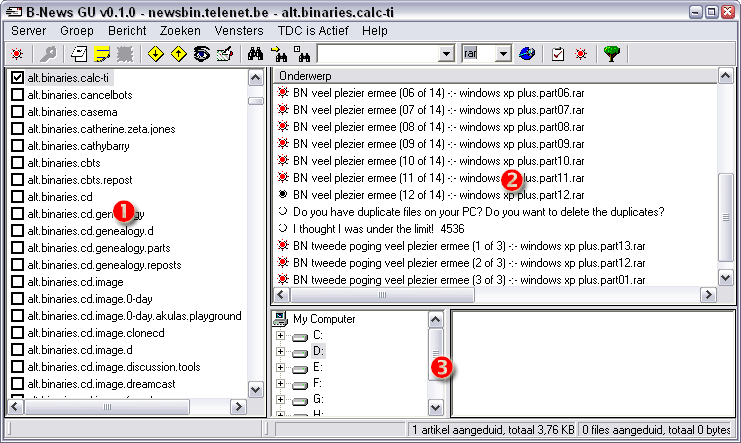Open the Zoeken menu

point(180,31)
